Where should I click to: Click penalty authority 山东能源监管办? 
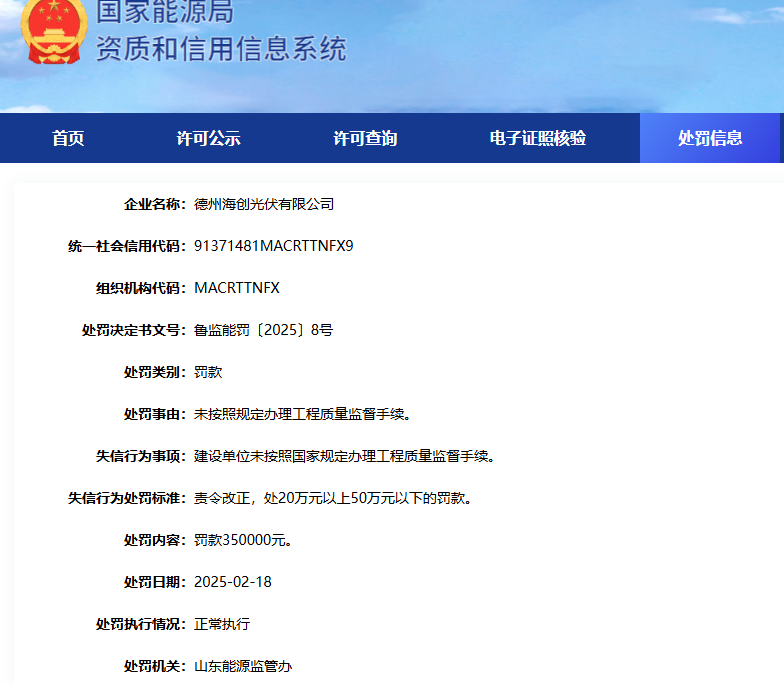[x=243, y=666]
